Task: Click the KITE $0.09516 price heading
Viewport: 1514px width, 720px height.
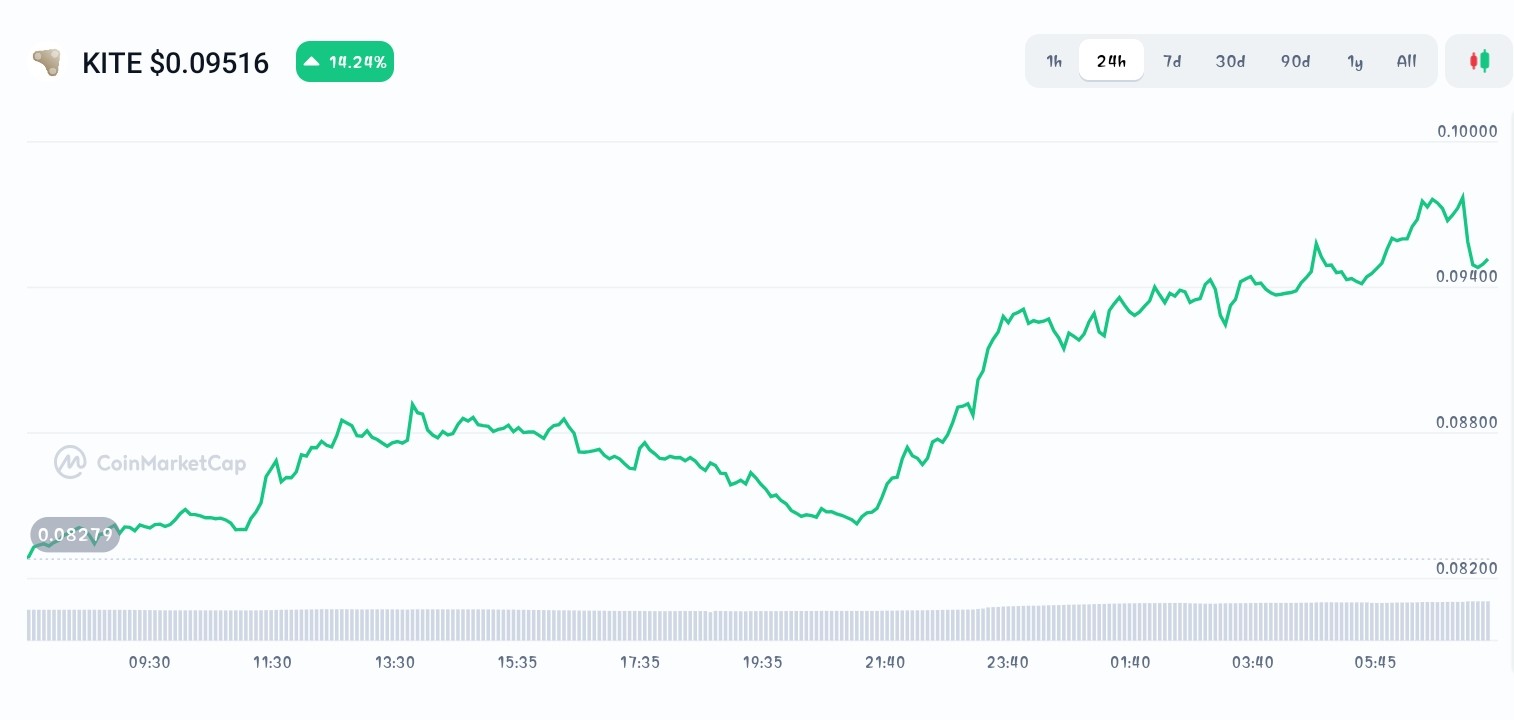Action: (x=175, y=63)
